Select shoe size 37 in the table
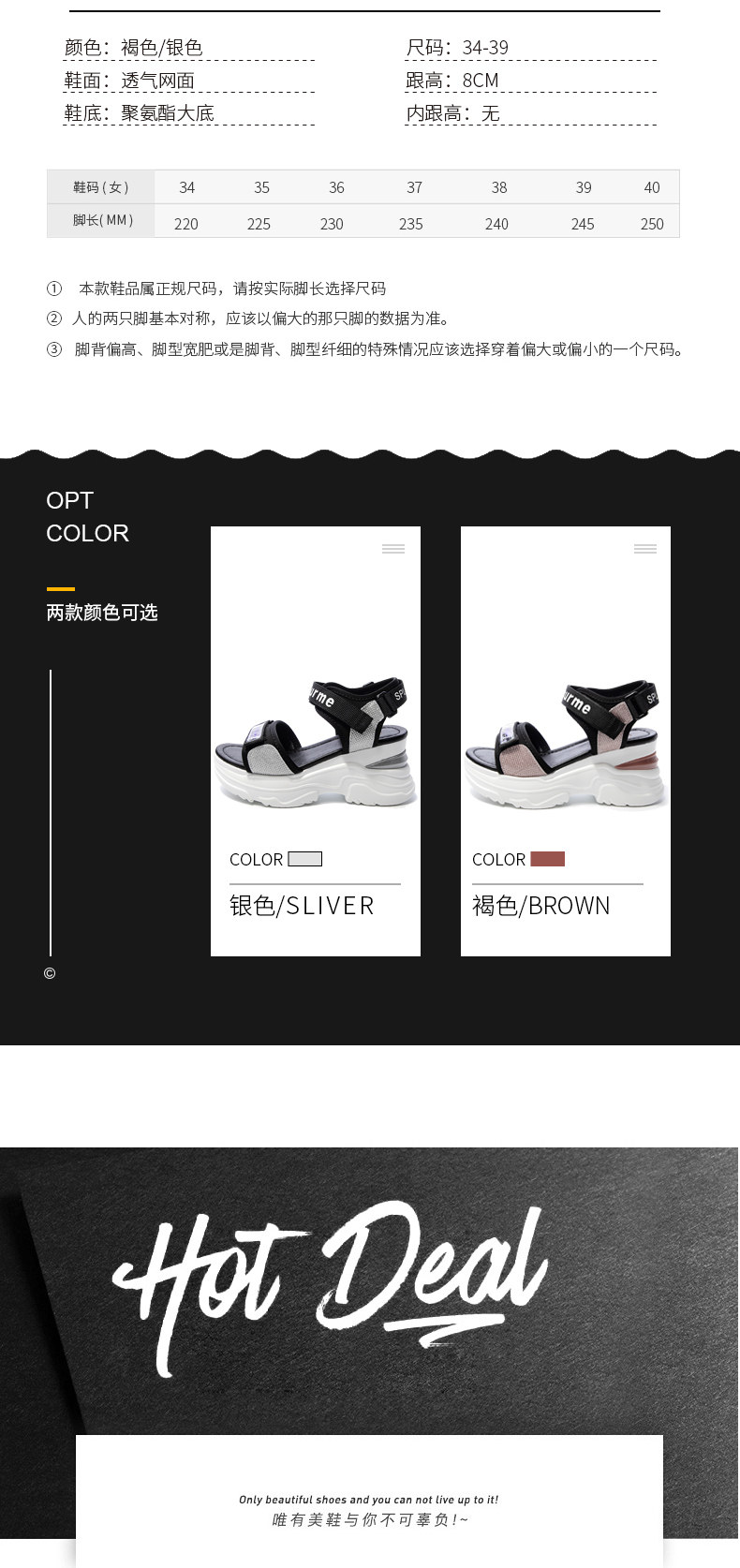 point(414,187)
